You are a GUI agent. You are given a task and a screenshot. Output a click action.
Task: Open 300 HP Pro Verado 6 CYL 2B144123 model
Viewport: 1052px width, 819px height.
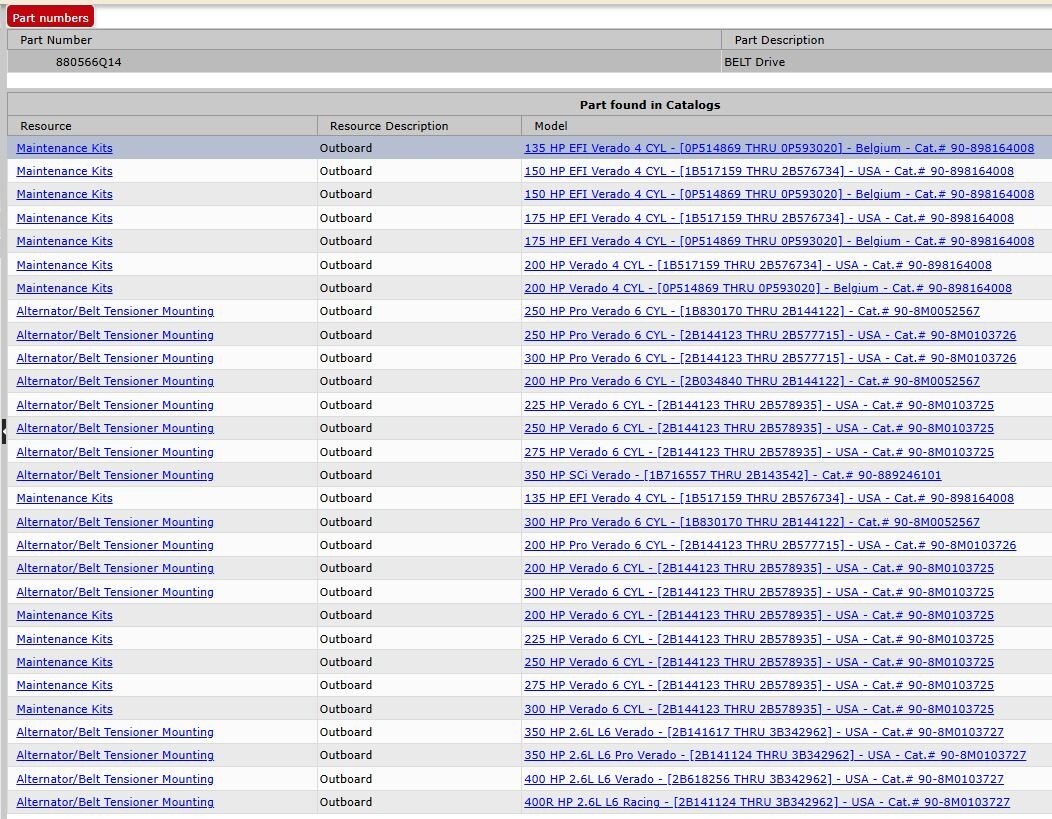click(770, 358)
